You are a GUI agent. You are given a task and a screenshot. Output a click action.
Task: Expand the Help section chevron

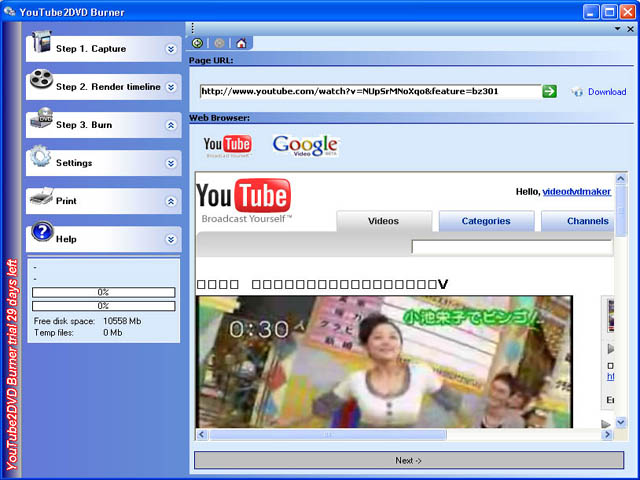tap(171, 239)
